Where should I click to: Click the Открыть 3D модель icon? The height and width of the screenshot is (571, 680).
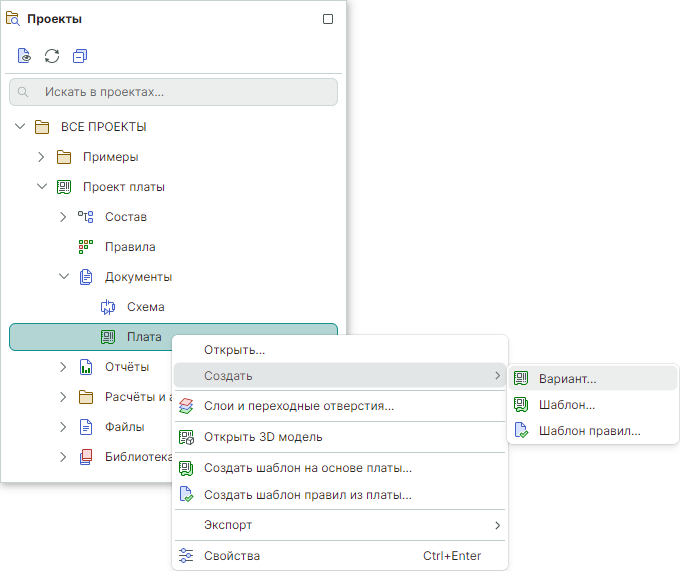click(186, 437)
